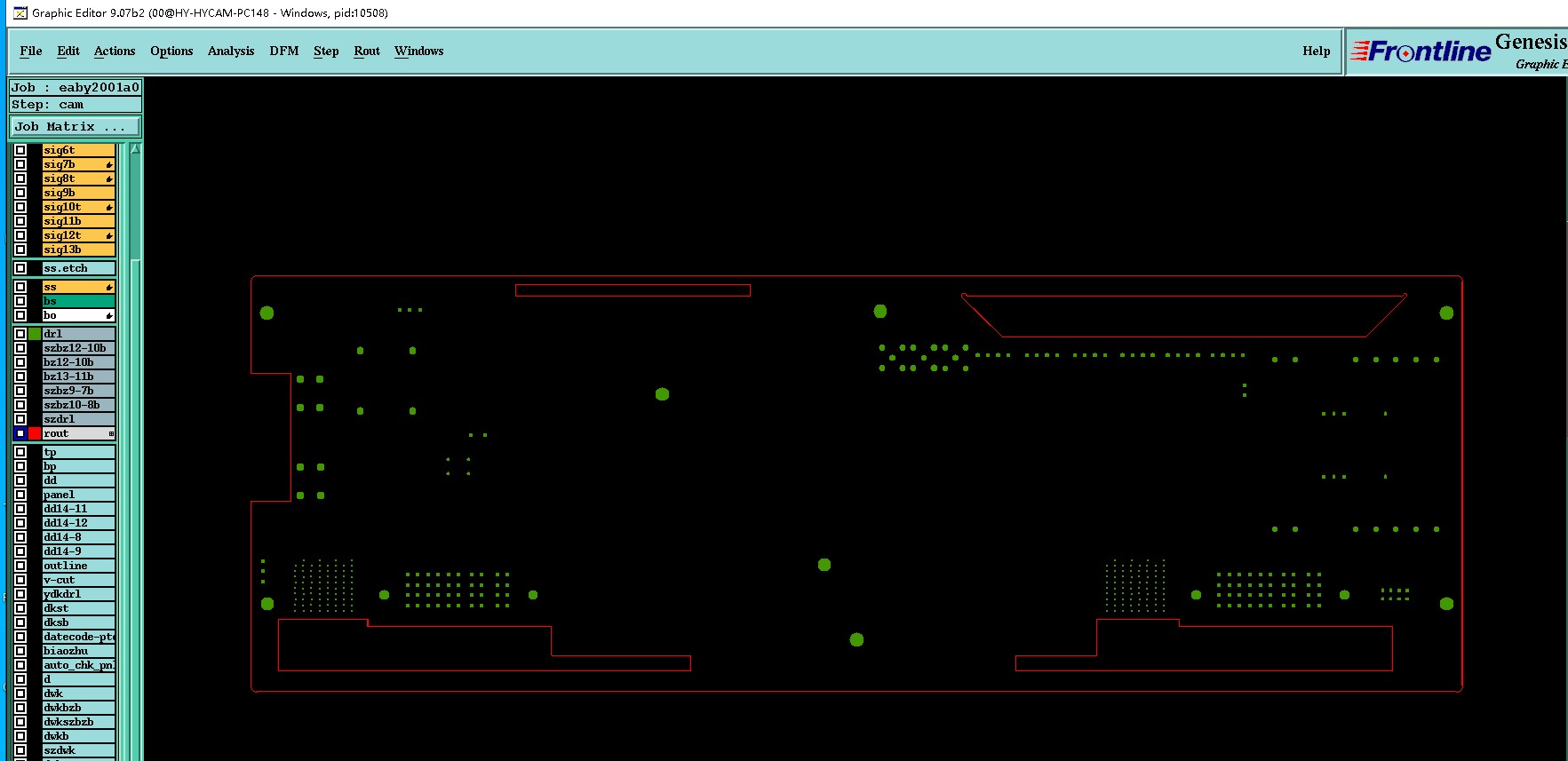Open the Step menu
The image size is (1568, 761).
point(326,52)
